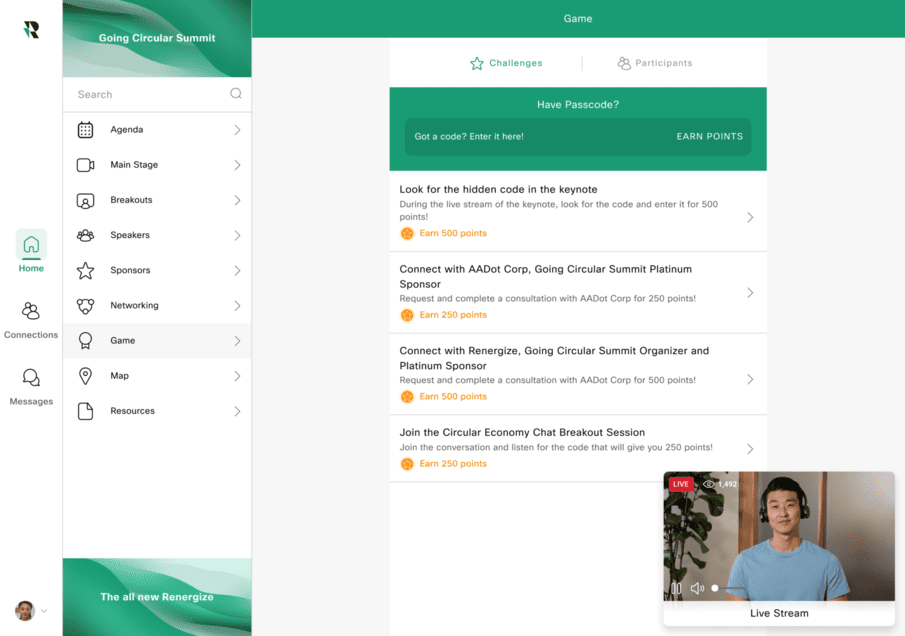
Task: Open Messages chat bubble icon
Action: click(31, 378)
